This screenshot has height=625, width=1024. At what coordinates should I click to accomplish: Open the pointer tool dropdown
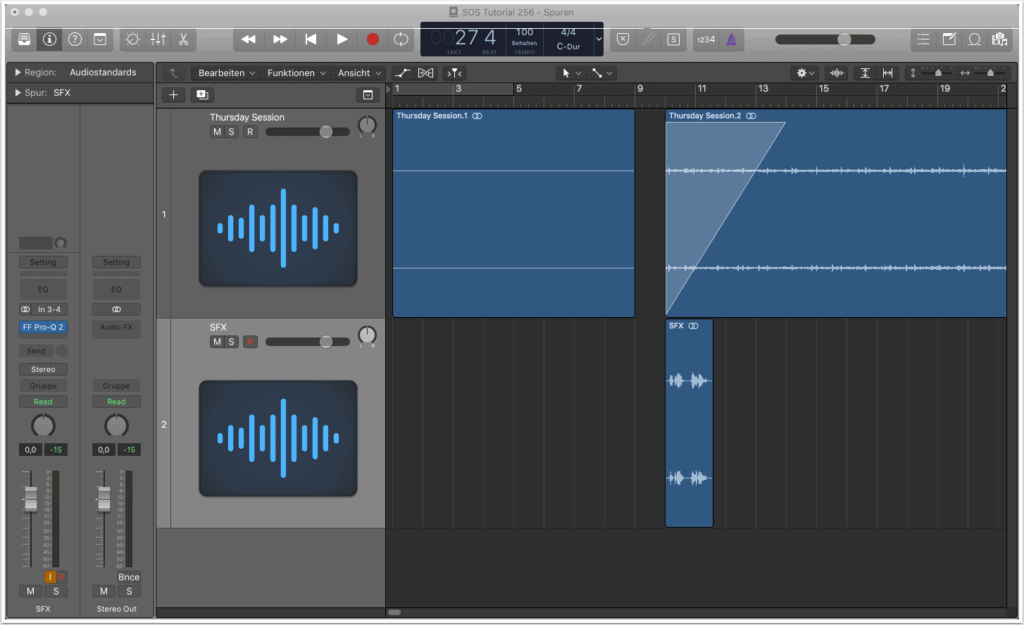[x=570, y=73]
